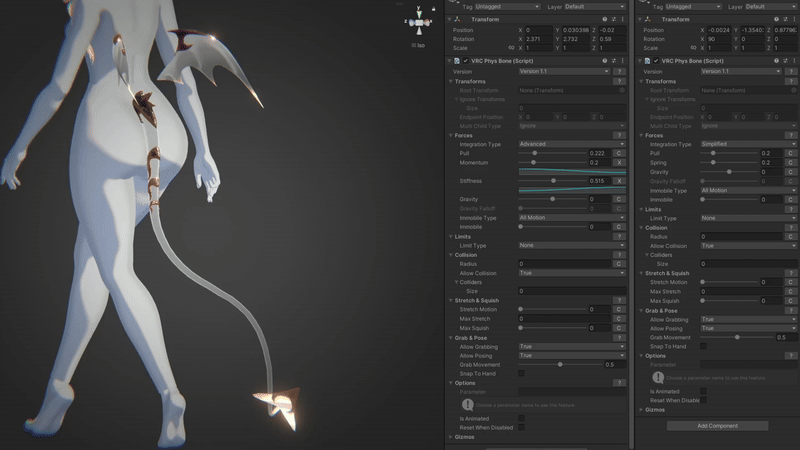Click VRC Phys Bone script icon, right inspector
Viewport: 800px width, 450px height.
coord(647,61)
